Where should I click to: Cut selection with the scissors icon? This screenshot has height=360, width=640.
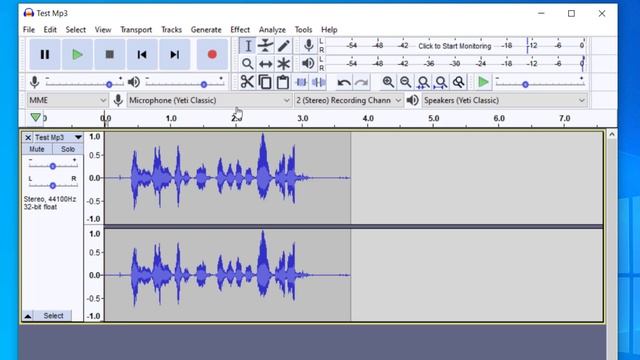coord(247,82)
